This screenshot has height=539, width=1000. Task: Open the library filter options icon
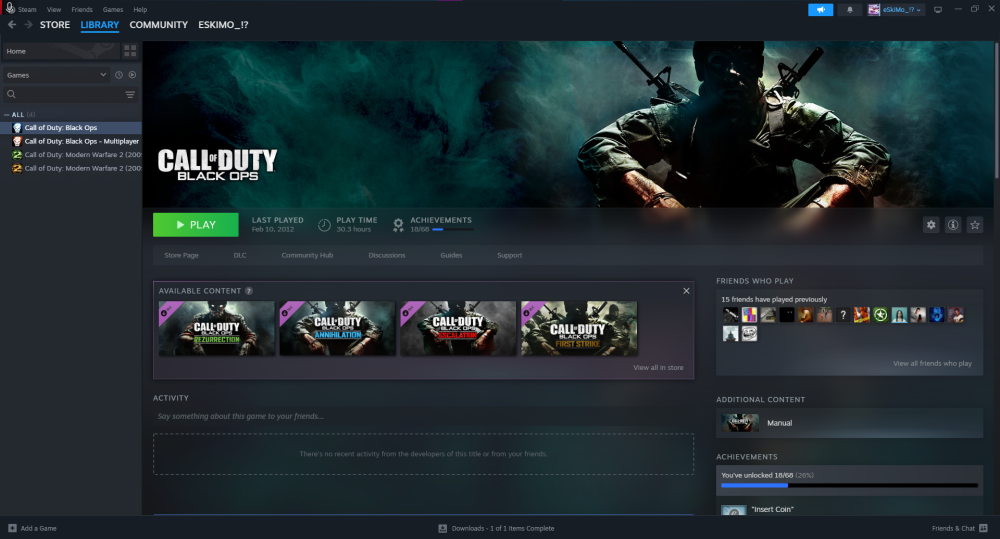click(x=130, y=95)
